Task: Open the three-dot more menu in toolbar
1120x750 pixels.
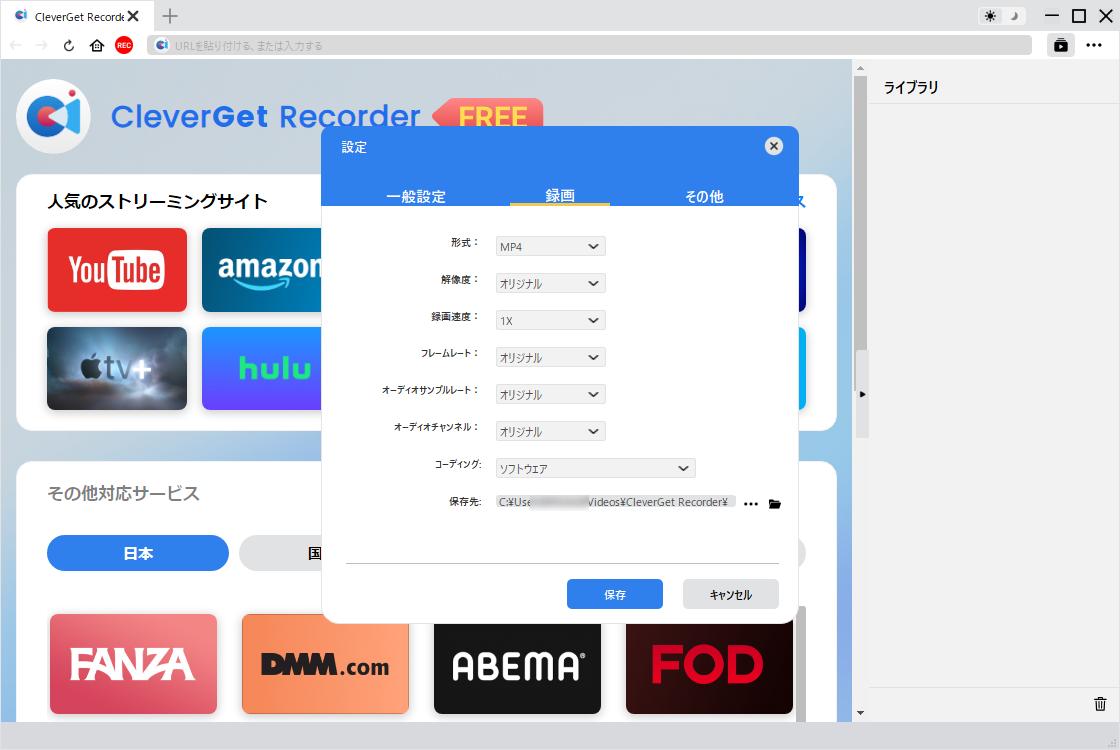Action: [1094, 45]
